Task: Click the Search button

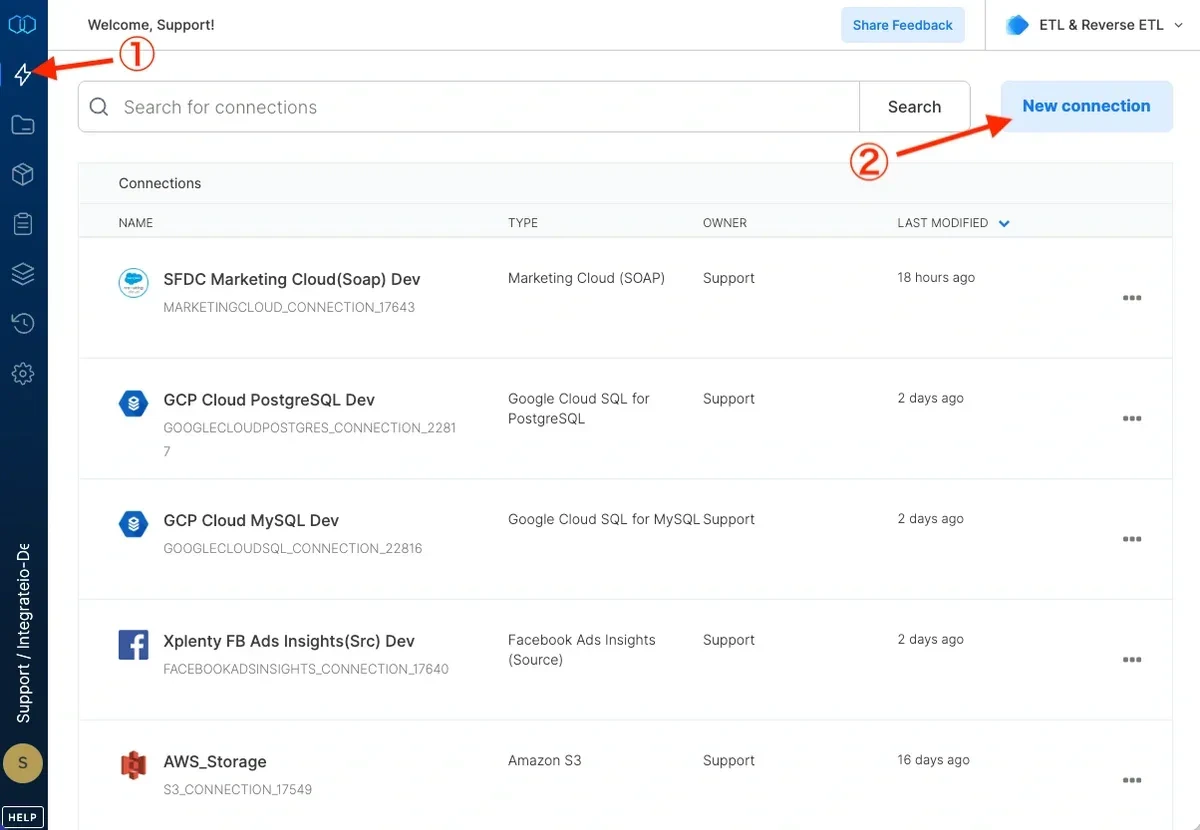Action: tap(914, 107)
